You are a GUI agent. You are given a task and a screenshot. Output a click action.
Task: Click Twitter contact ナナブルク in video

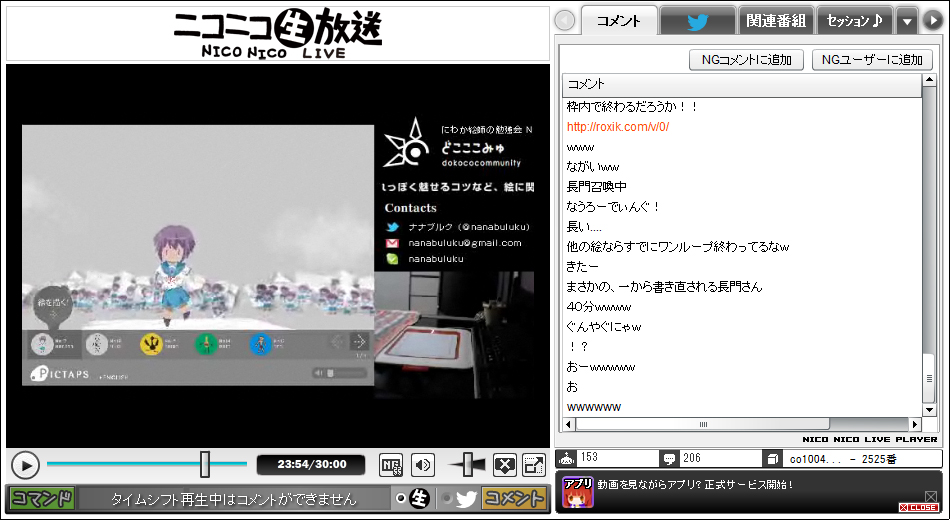tap(458, 227)
